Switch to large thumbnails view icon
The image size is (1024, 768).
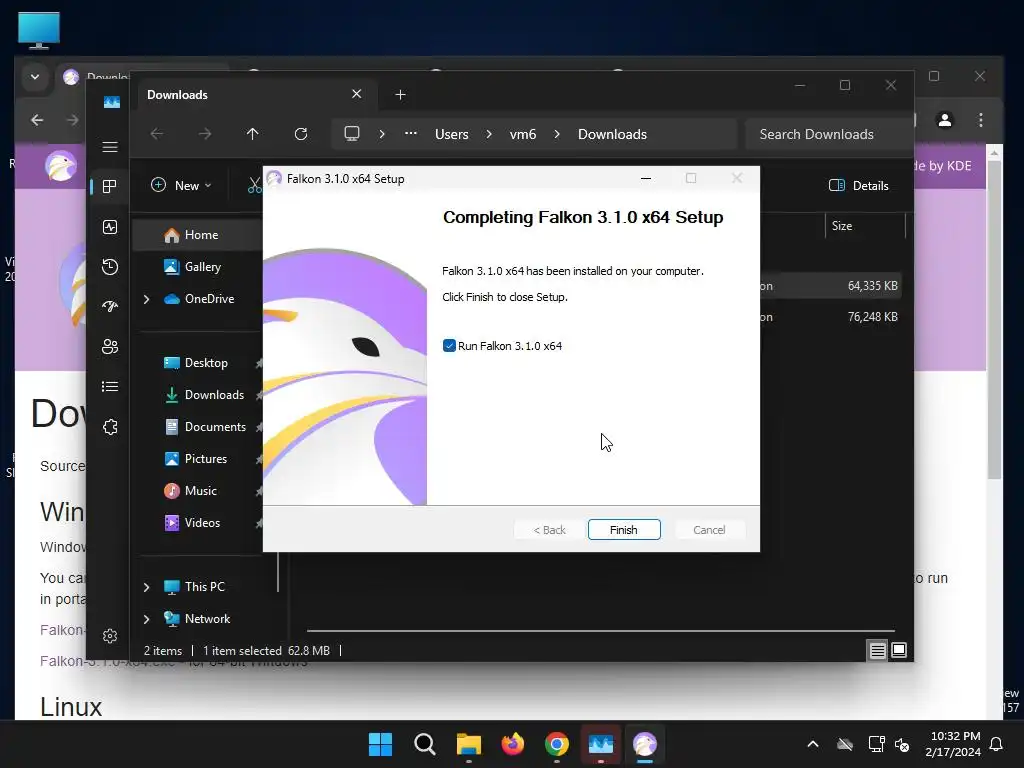click(x=899, y=650)
